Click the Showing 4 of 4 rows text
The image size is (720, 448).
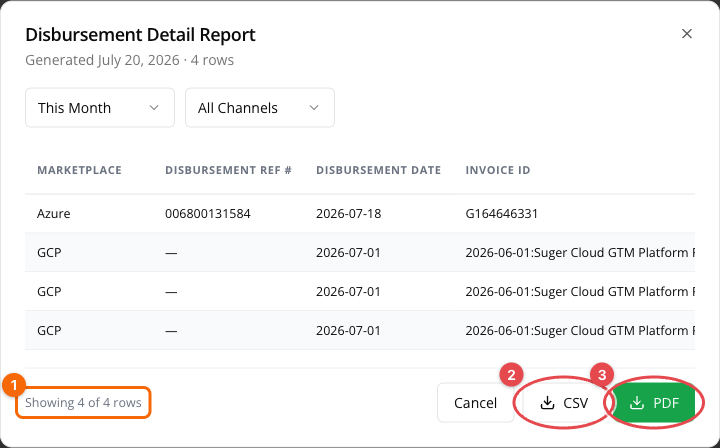click(x=83, y=403)
